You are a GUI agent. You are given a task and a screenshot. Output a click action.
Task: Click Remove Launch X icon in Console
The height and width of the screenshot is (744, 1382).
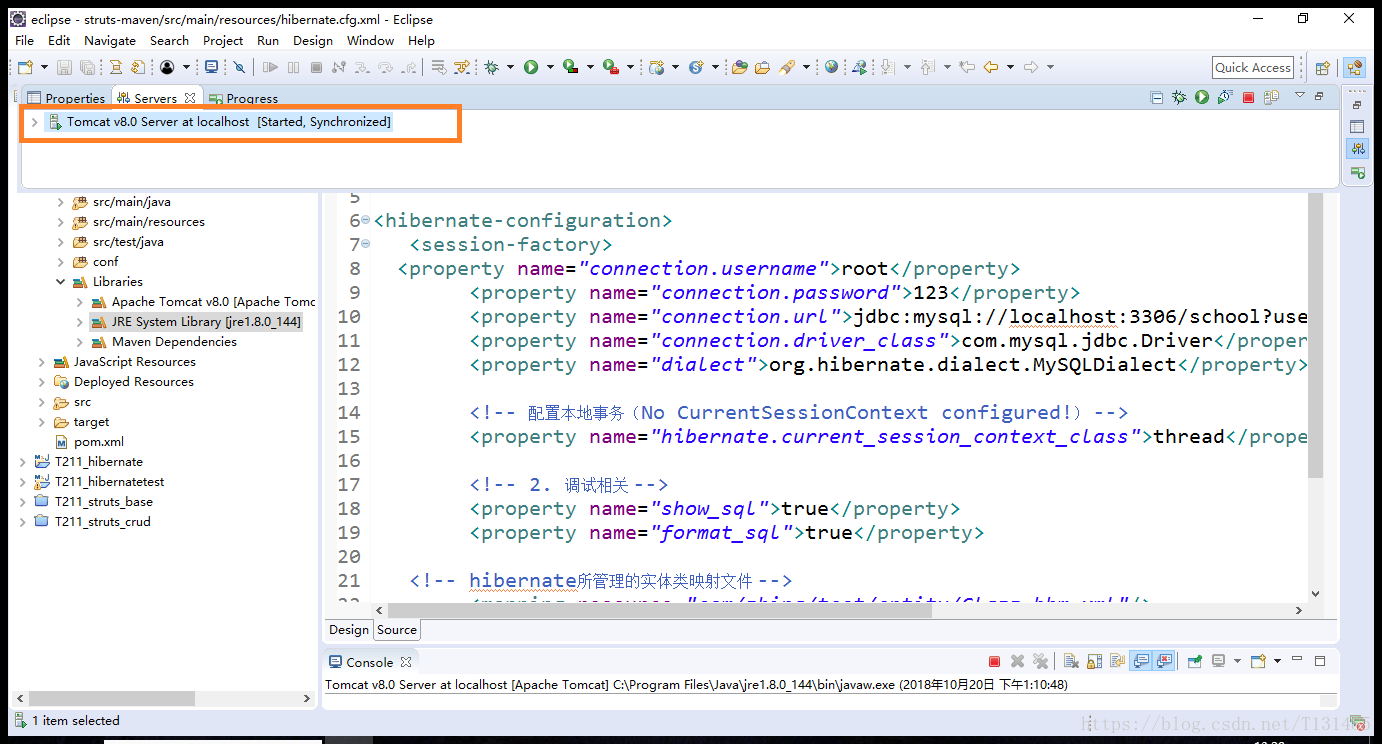pos(1017,661)
